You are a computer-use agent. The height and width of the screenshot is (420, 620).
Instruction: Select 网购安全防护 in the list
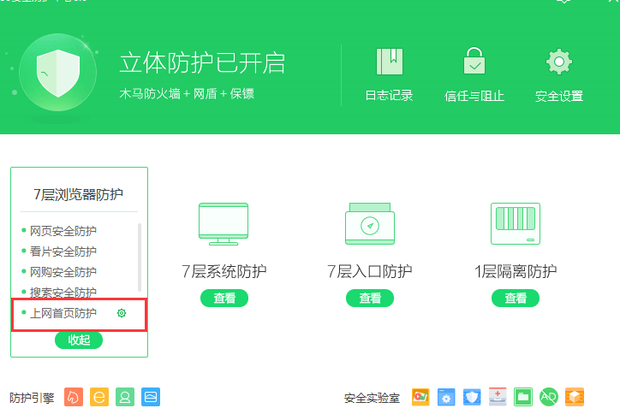(x=63, y=272)
